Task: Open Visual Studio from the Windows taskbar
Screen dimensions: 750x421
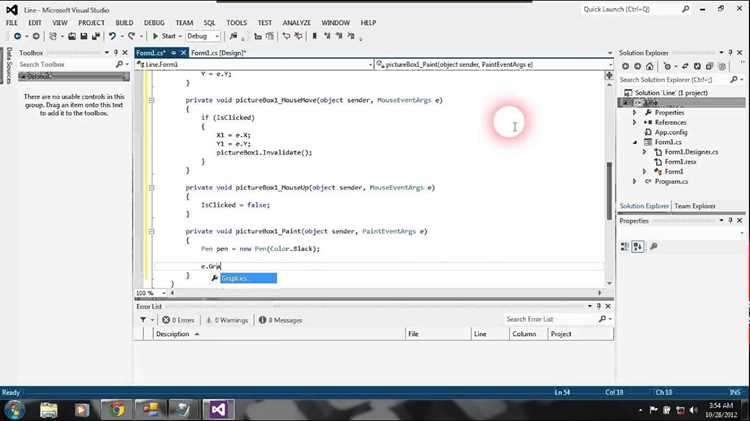Action: click(x=218, y=410)
